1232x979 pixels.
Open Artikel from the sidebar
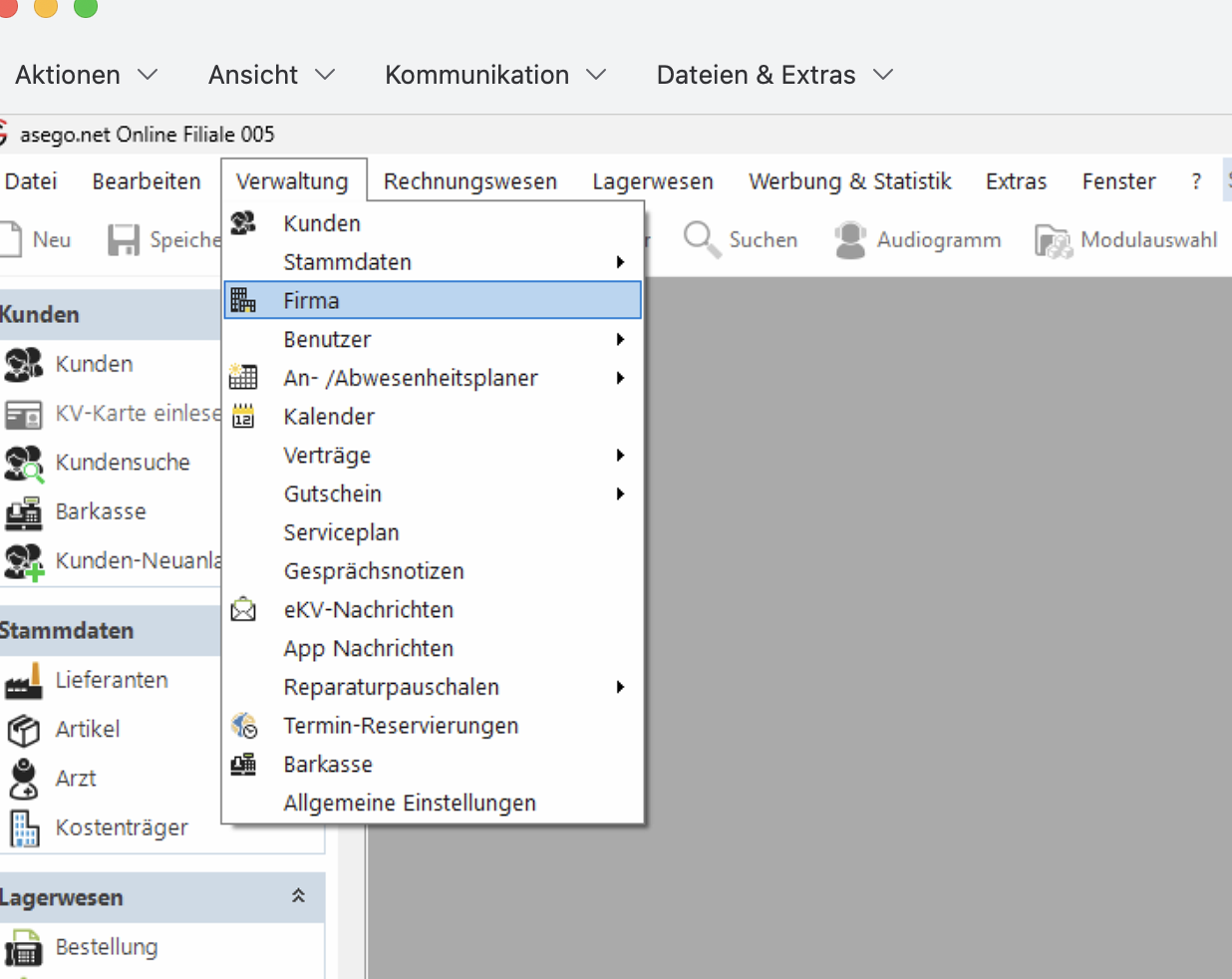point(88,729)
